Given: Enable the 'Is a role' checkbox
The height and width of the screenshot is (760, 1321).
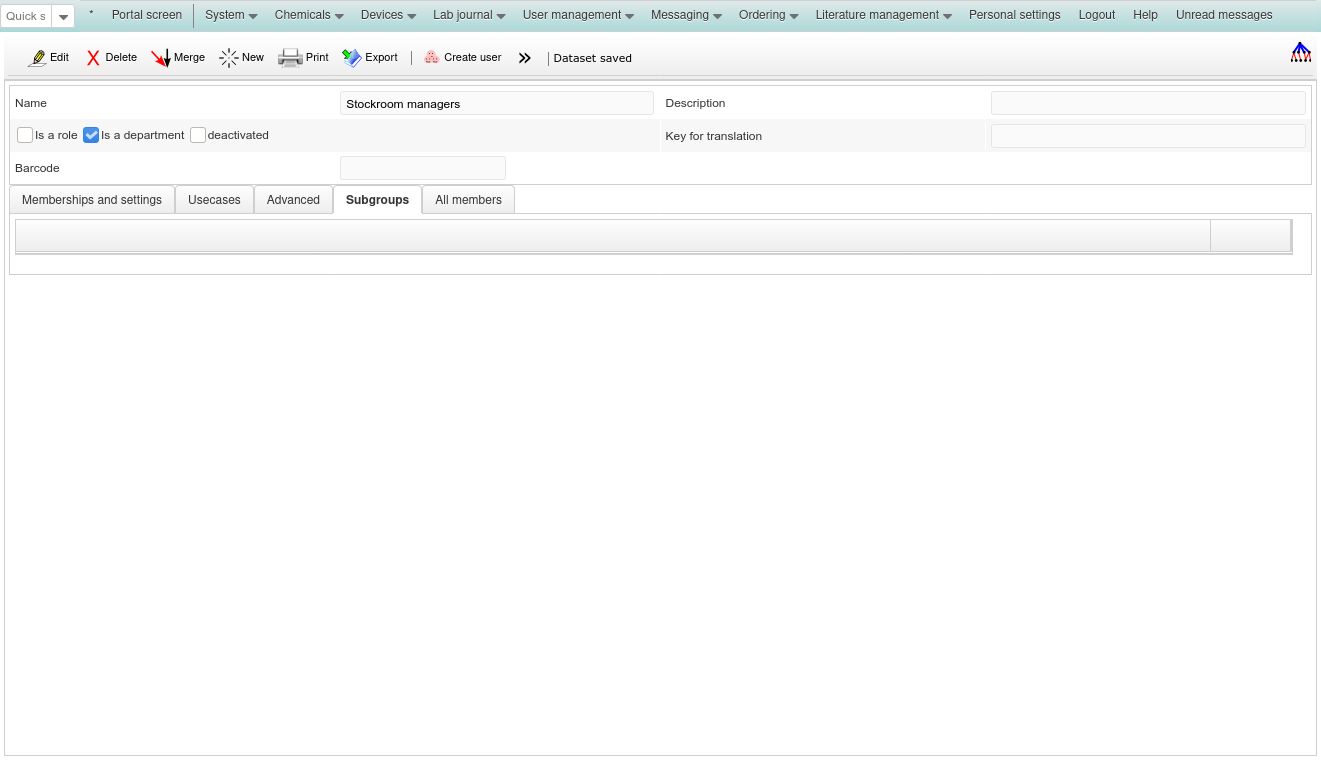Looking at the screenshot, I should point(25,135).
